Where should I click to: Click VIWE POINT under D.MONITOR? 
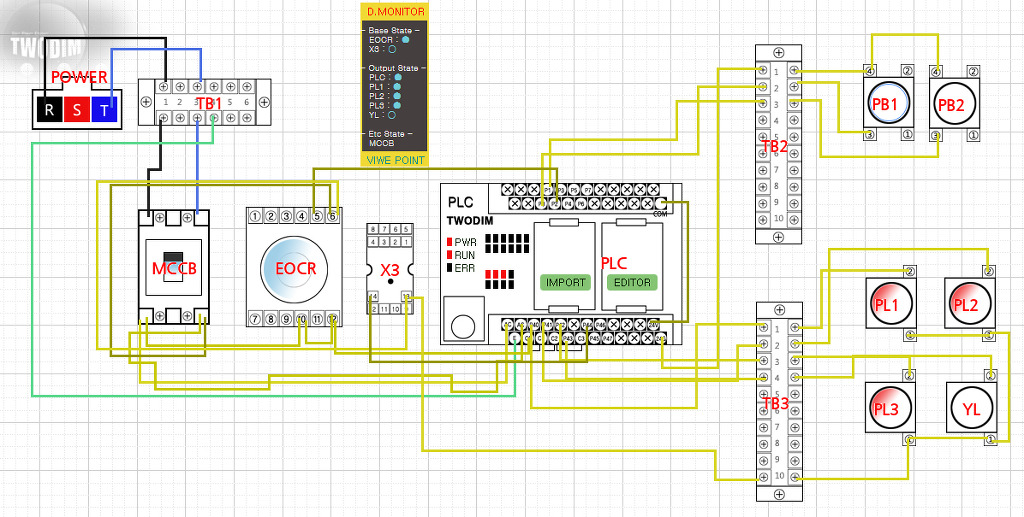395,160
